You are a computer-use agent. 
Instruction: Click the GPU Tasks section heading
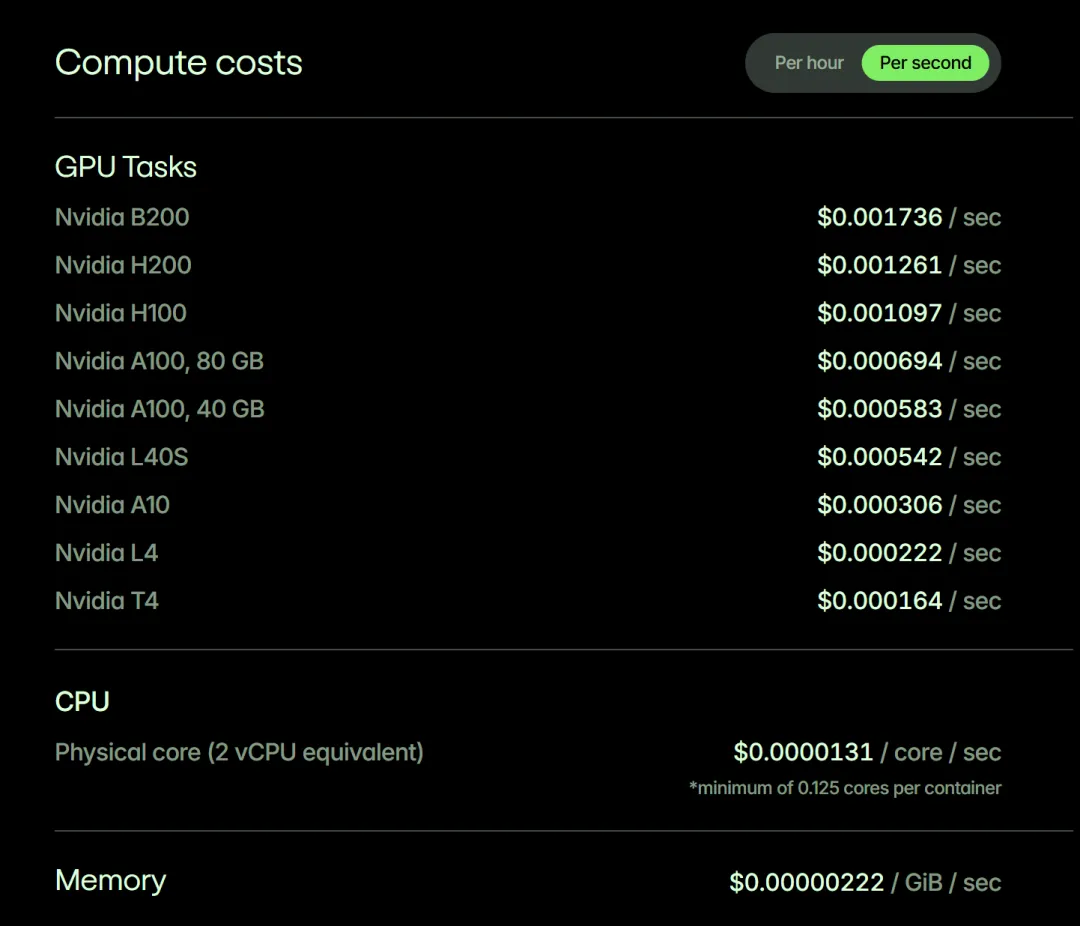pyautogui.click(x=126, y=167)
